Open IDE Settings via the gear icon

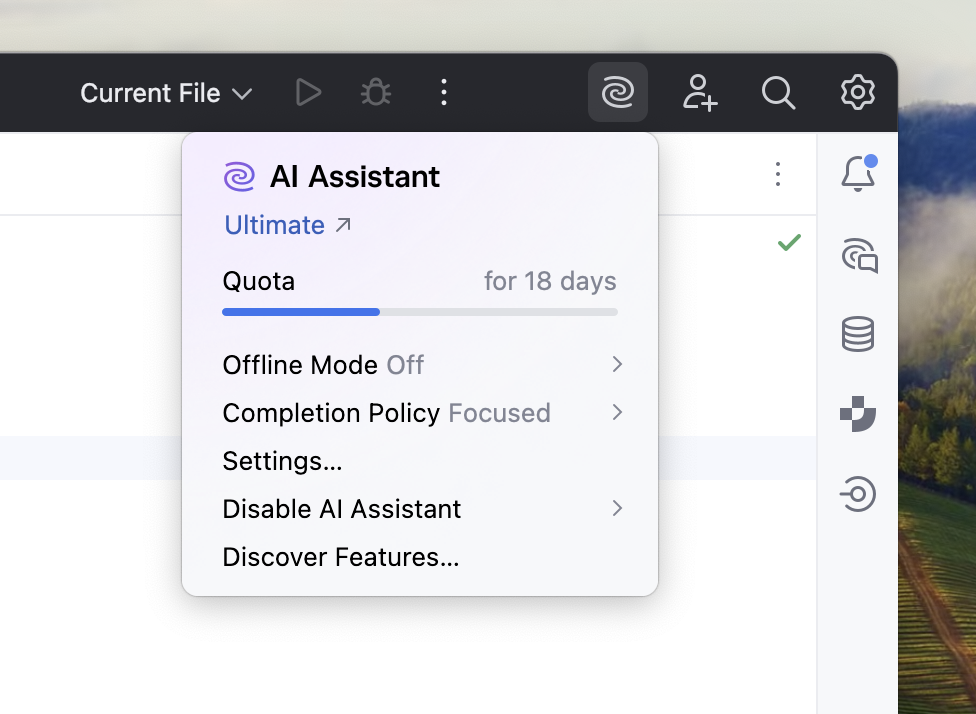pyautogui.click(x=857, y=92)
